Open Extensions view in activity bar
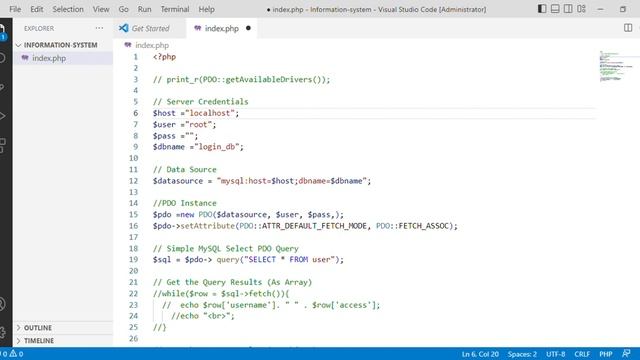The width and height of the screenshot is (640, 360). click(x=2, y=144)
